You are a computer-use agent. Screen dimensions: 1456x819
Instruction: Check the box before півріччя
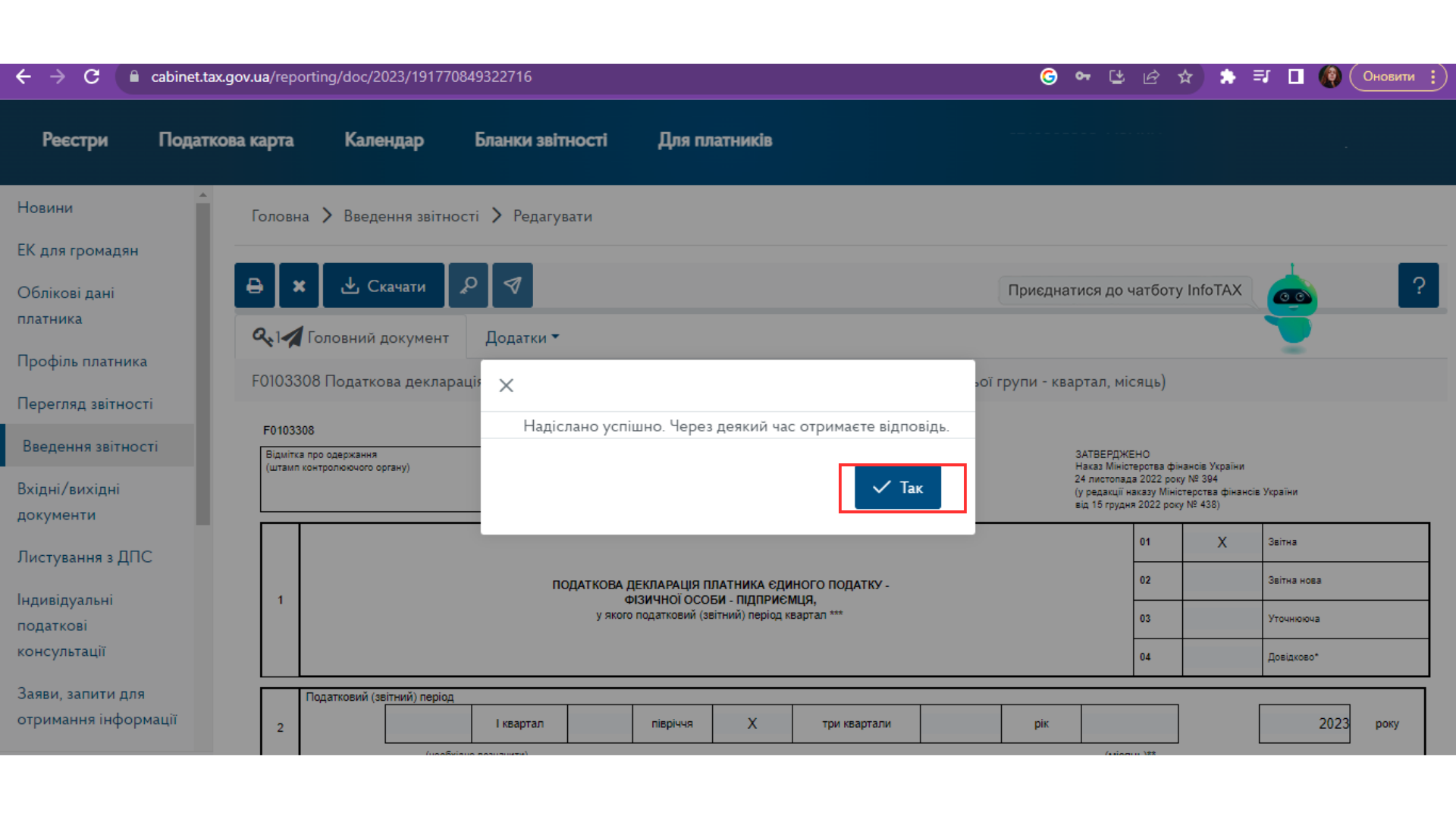tap(600, 723)
